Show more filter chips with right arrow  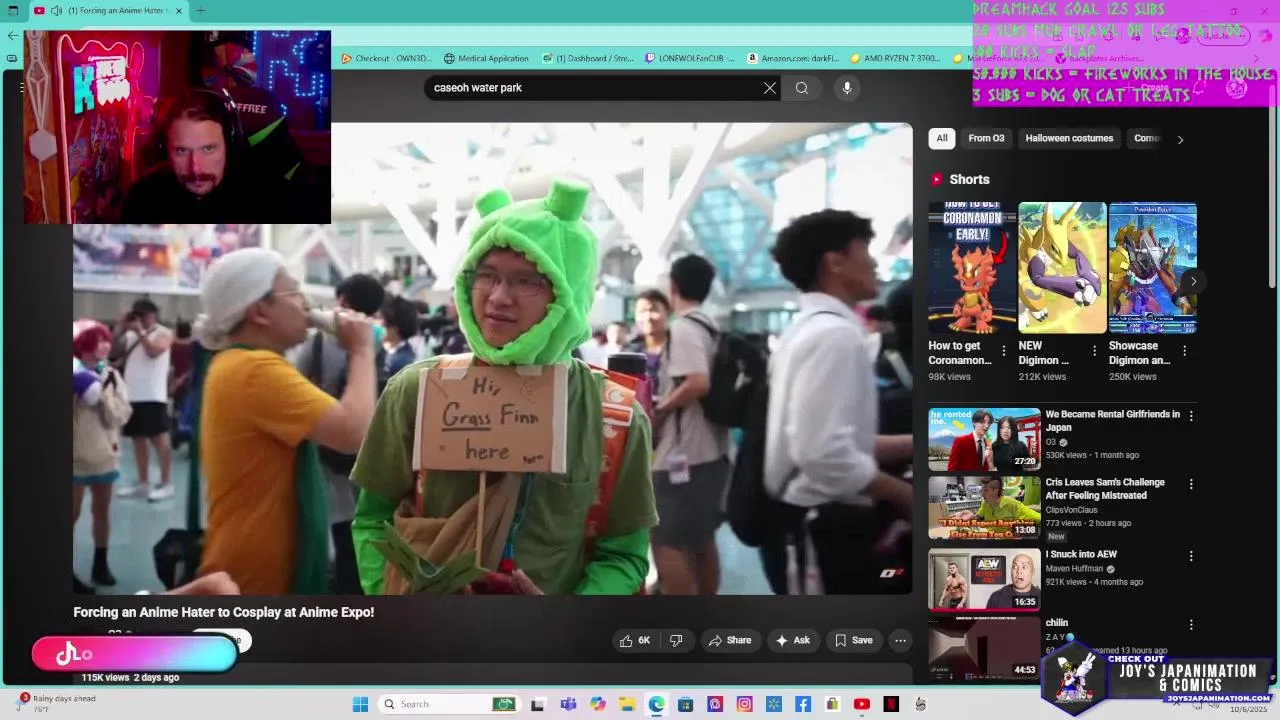1180,139
